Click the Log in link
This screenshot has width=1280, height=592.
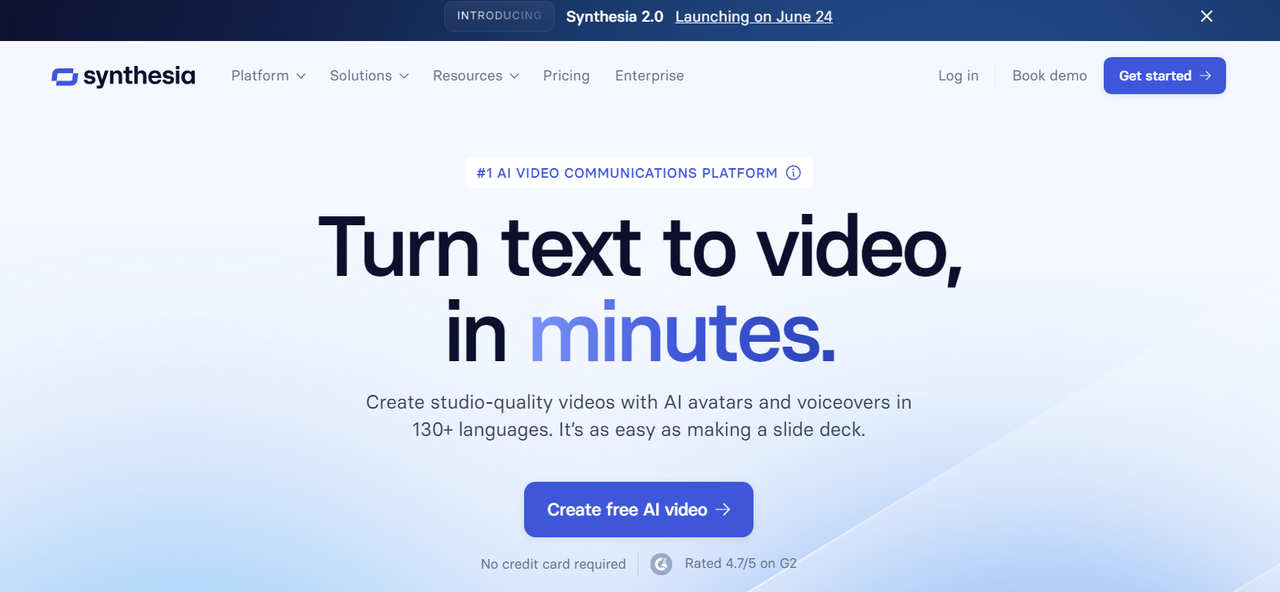pos(958,76)
